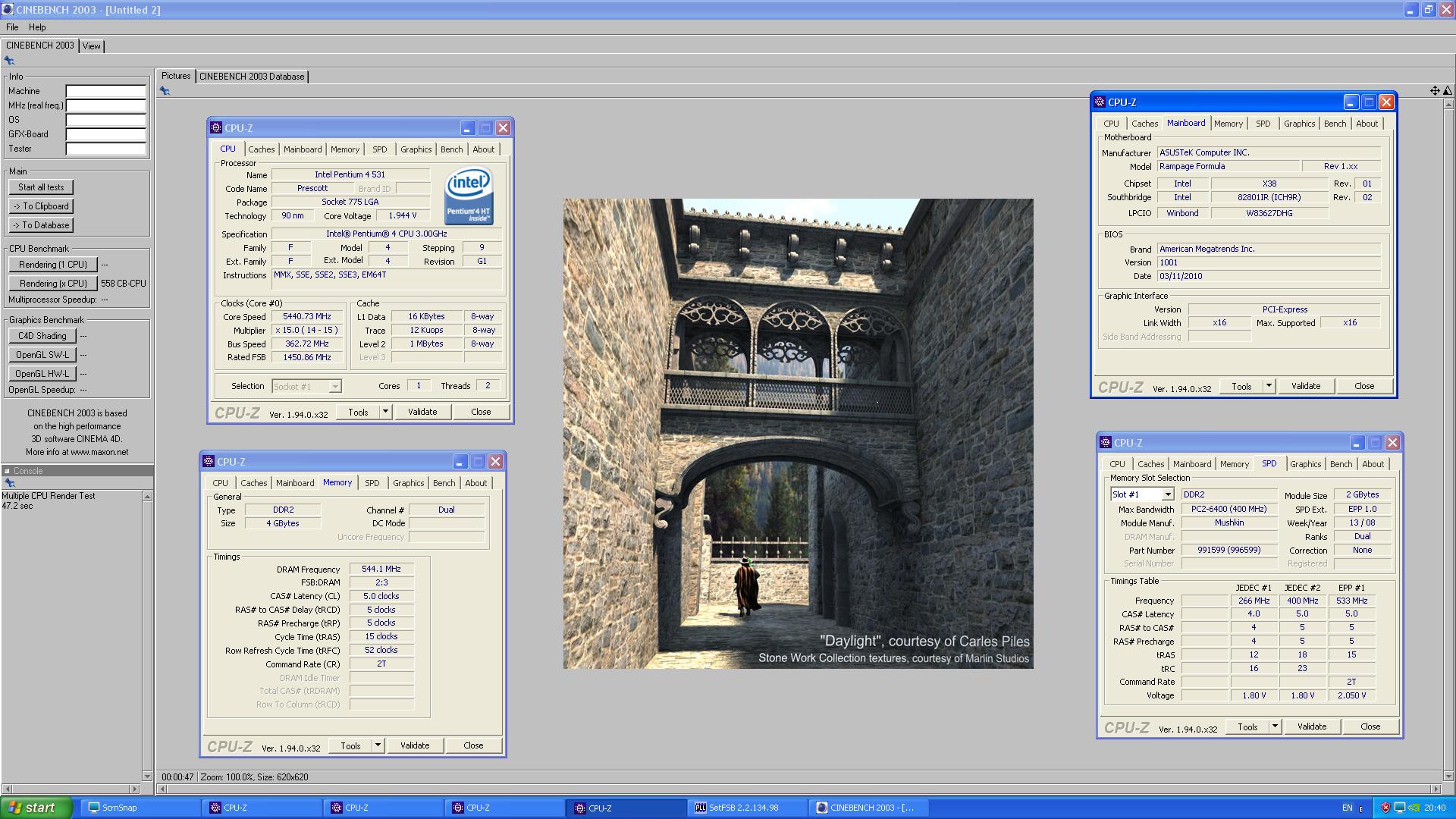Image resolution: width=1456 pixels, height=819 pixels.
Task: Open Graphics tab in the Mainboard window
Action: click(x=1299, y=124)
